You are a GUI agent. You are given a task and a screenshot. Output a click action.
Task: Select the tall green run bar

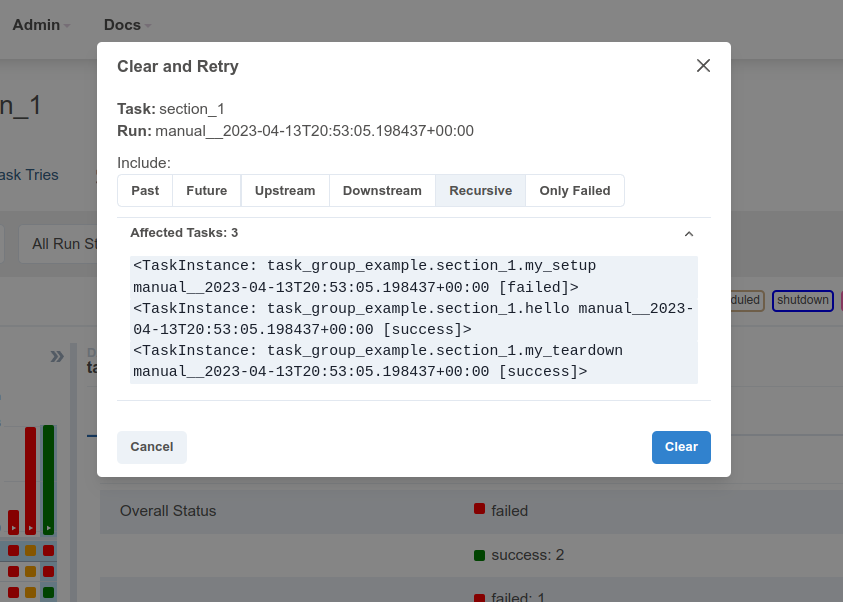(x=48, y=479)
